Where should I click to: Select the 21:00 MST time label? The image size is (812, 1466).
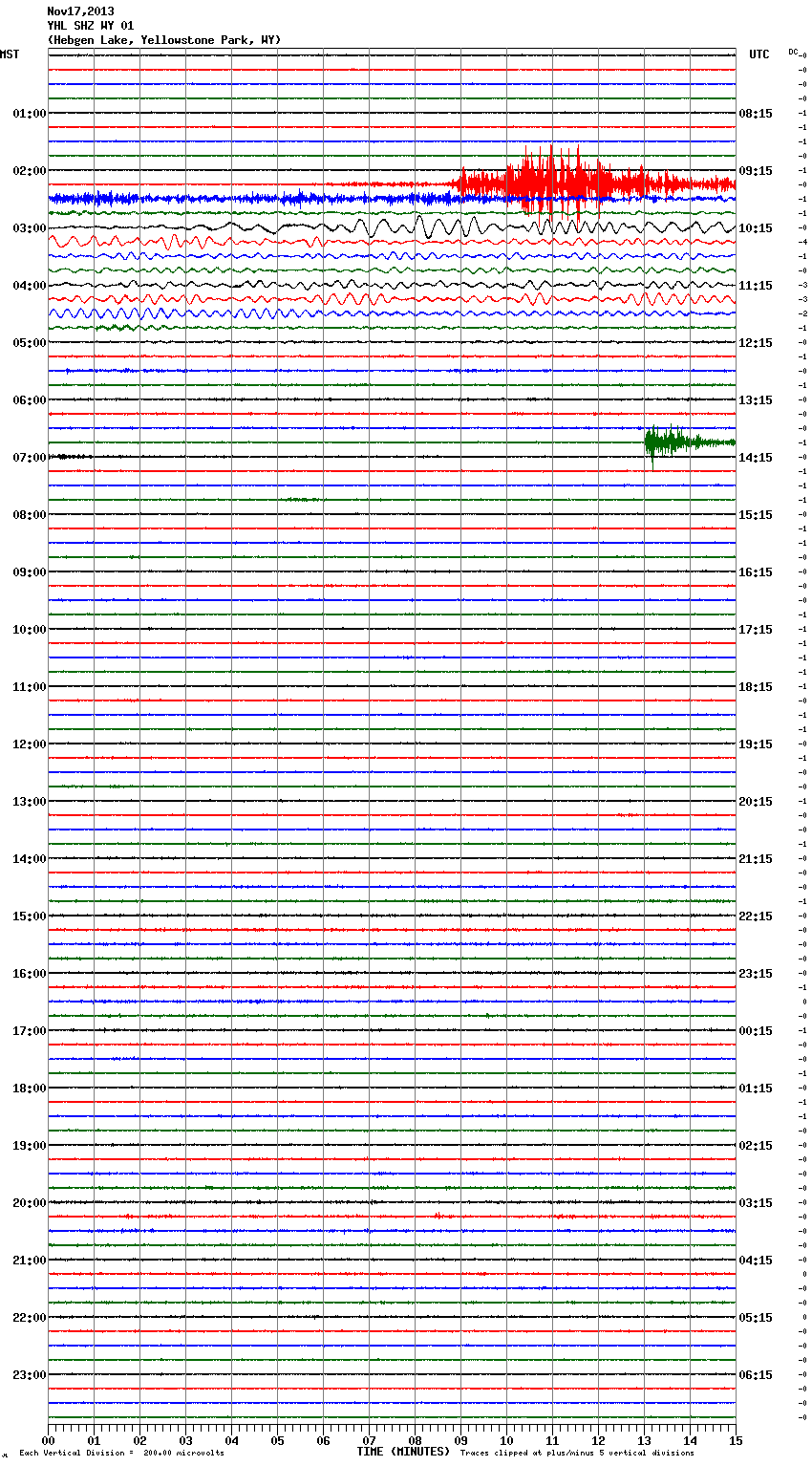30,1261
